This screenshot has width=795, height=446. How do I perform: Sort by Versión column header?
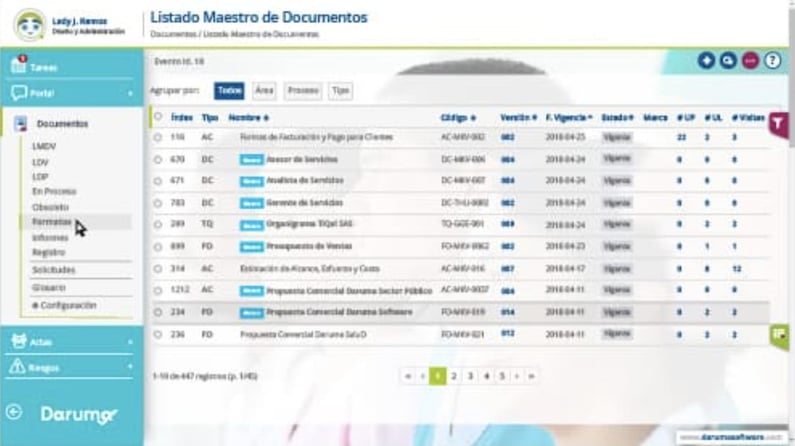click(x=518, y=118)
